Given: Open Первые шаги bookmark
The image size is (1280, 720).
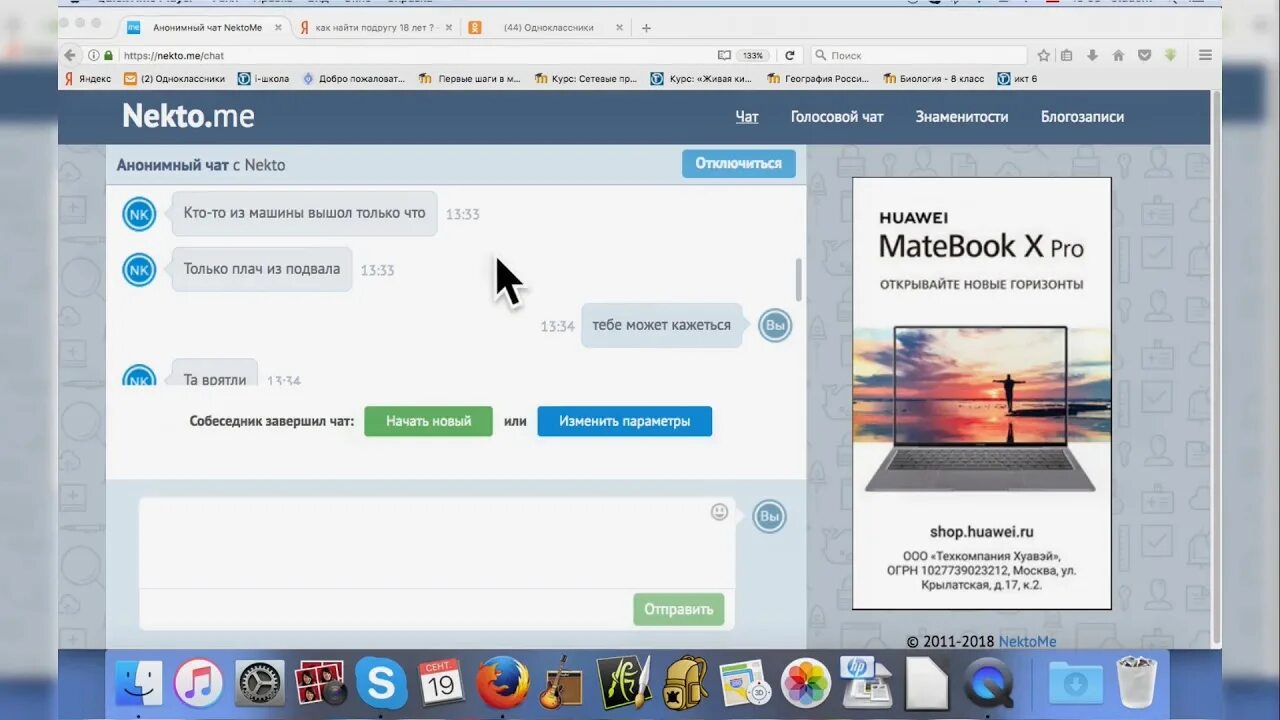Looking at the screenshot, I should tap(469, 78).
